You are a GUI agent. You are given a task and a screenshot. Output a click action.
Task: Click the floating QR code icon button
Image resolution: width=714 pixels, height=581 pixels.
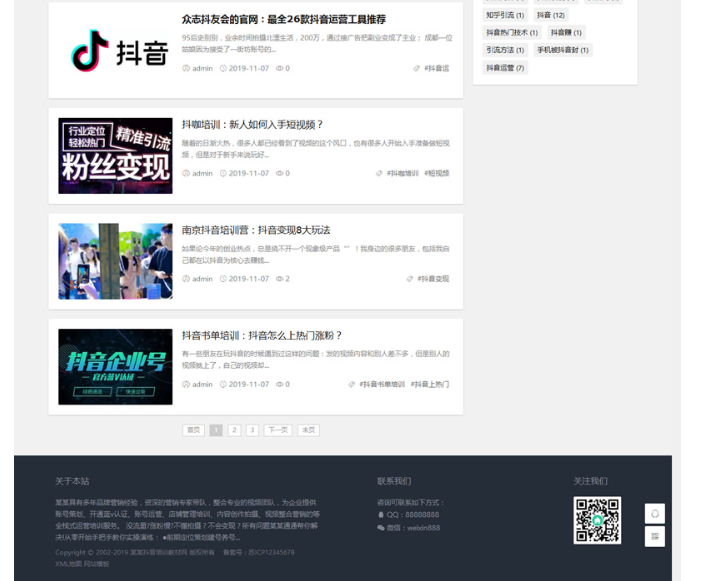pyautogui.click(x=655, y=537)
